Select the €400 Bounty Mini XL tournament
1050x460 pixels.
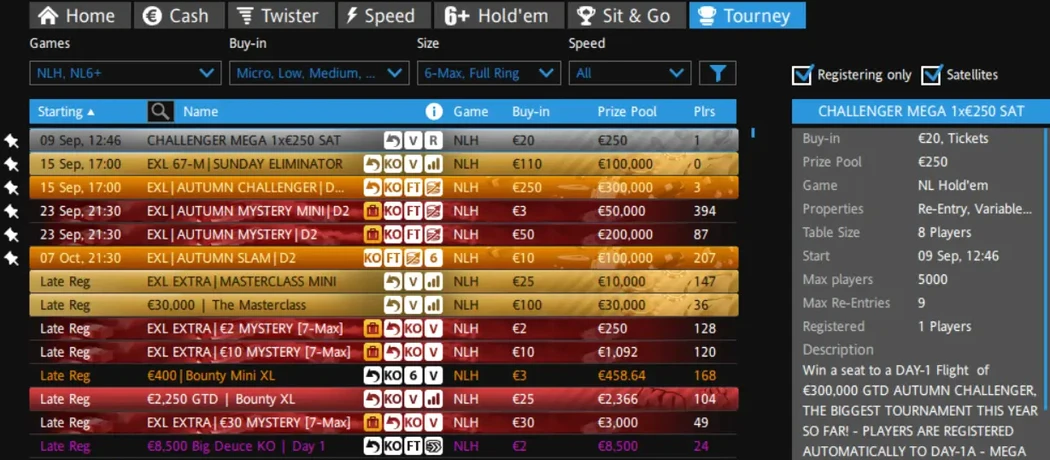point(384,376)
